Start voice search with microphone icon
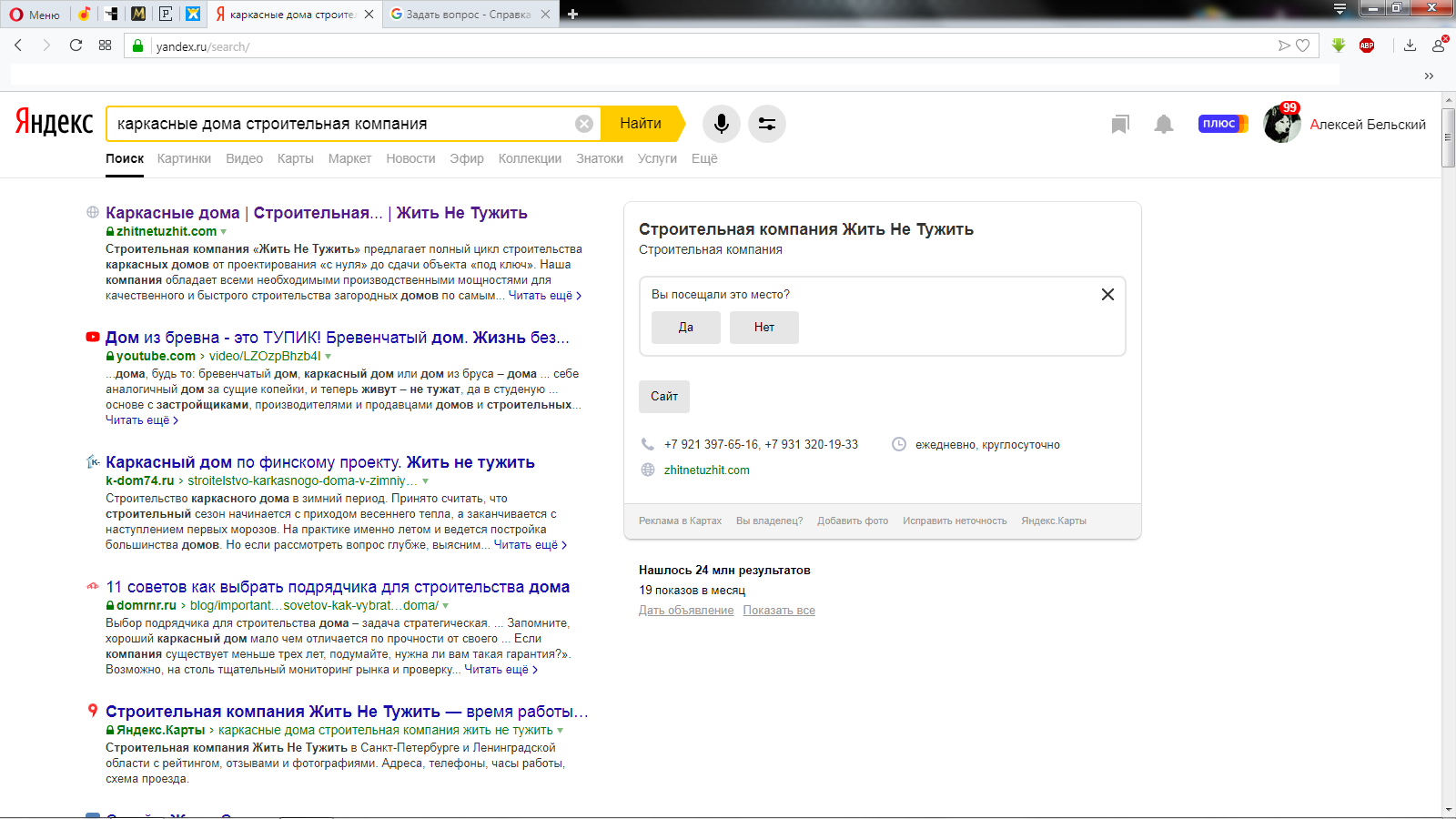 pos(722,124)
